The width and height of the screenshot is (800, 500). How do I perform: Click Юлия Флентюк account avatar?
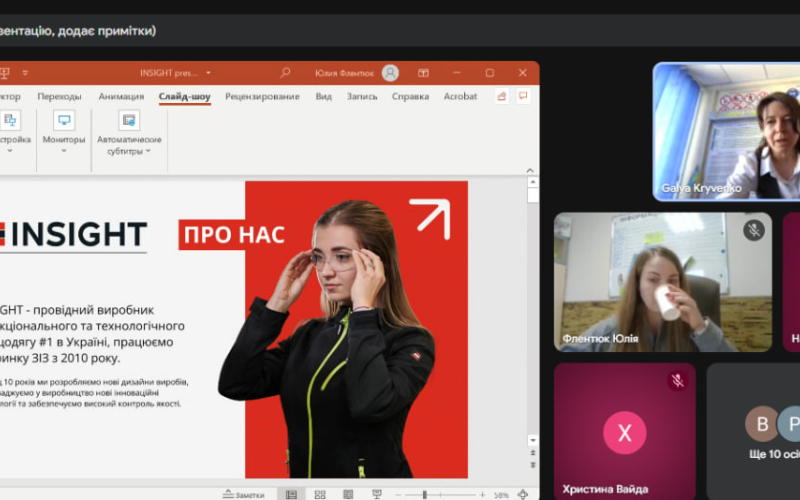point(390,73)
